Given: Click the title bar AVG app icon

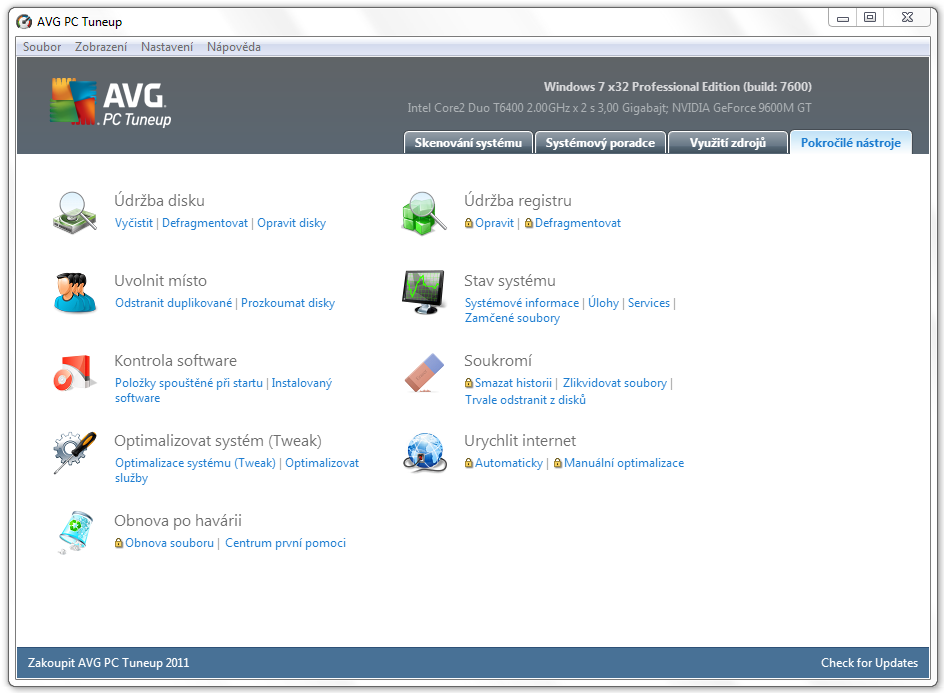Looking at the screenshot, I should coord(24,22).
